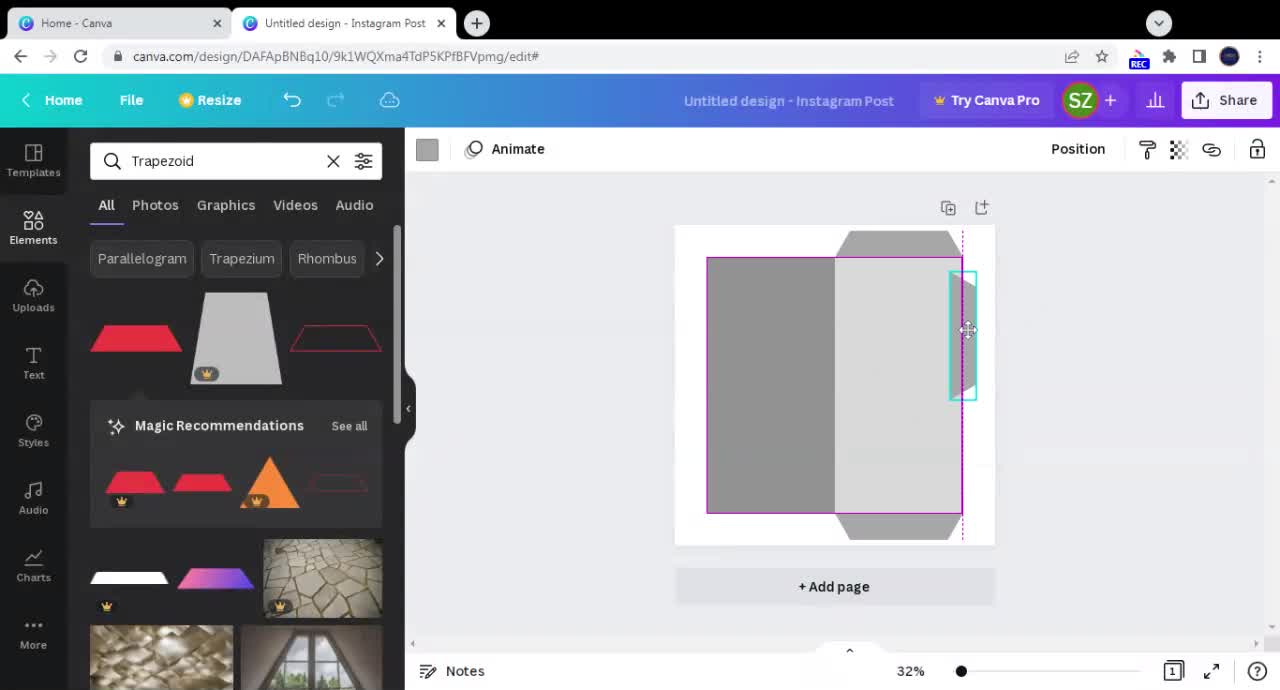Open the Audio sidebar panel
1280x690 pixels.
pyautogui.click(x=33, y=497)
